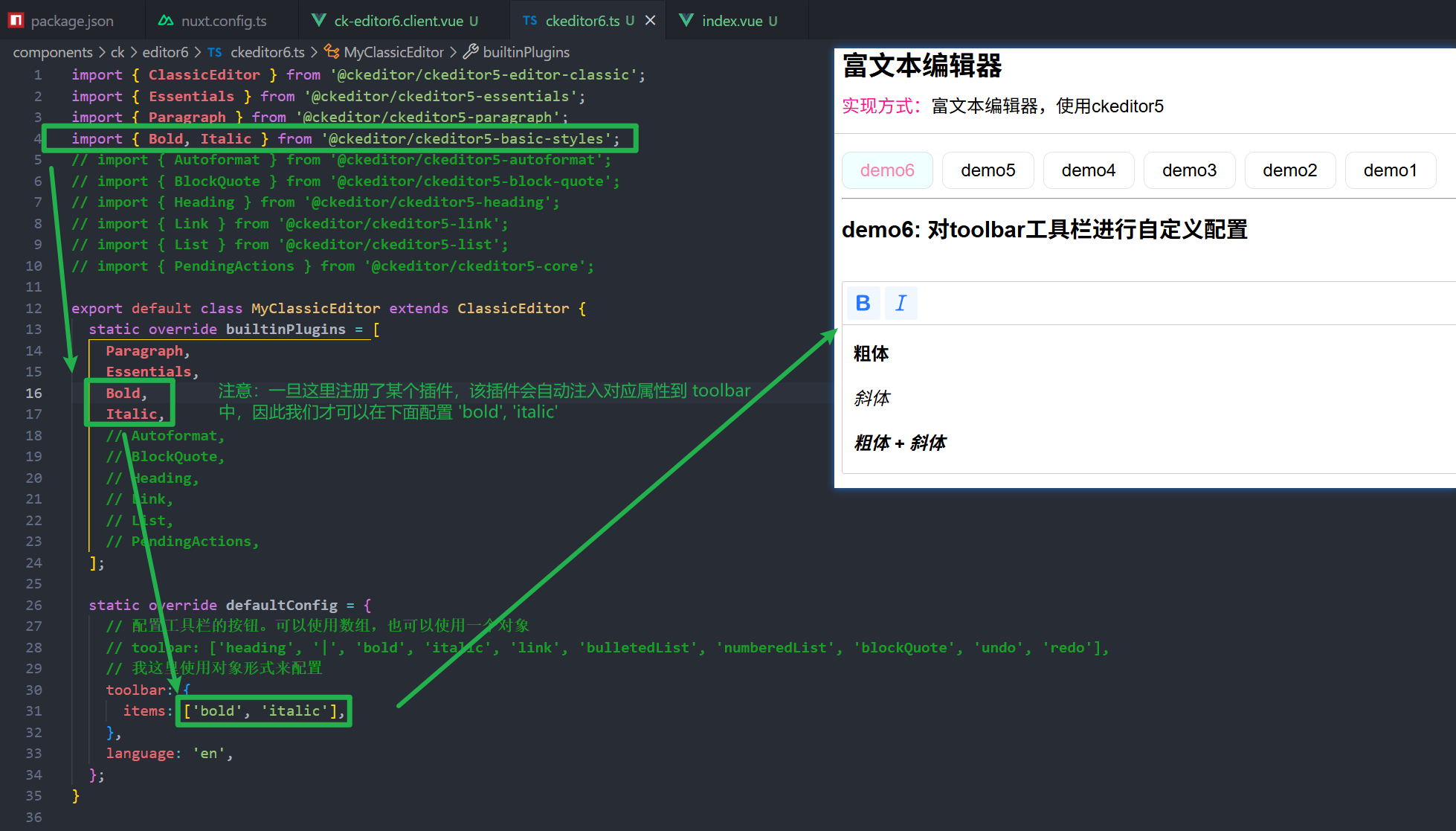The width and height of the screenshot is (1456, 831).
Task: Expand the editor6 breadcrumb folder
Action: 165,52
